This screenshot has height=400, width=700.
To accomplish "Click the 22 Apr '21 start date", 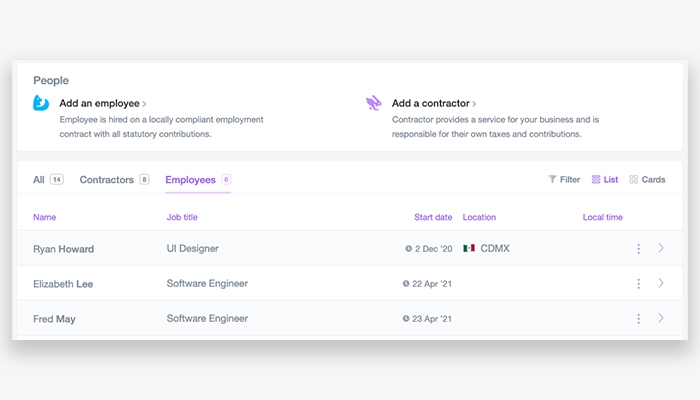I will point(432,283).
